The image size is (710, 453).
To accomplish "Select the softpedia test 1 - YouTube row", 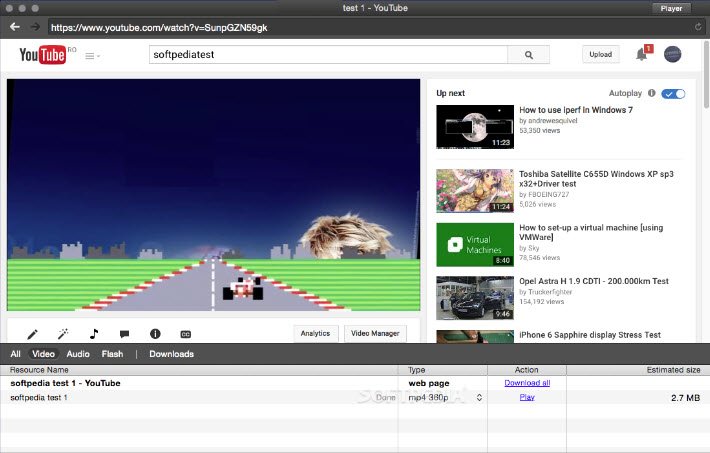I will 355,383.
